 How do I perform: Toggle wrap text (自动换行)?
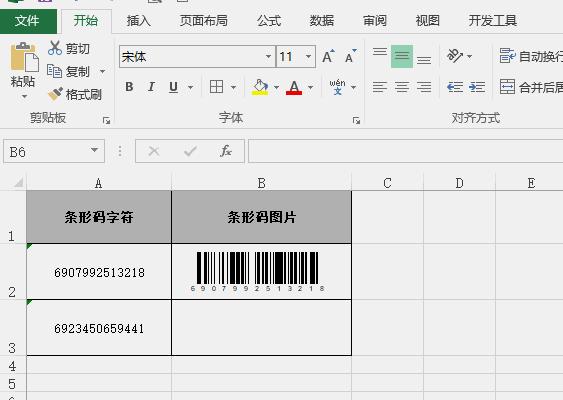pyautogui.click(x=531, y=56)
